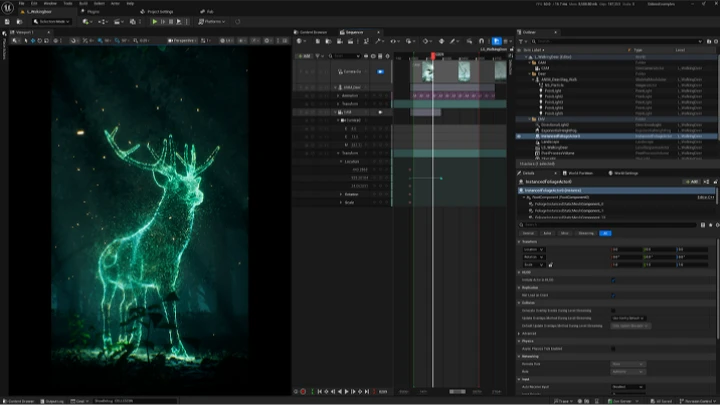Image resolution: width=720 pixels, height=405 pixels.
Task: Select Landscape in the Outliner
Action: [550, 142]
